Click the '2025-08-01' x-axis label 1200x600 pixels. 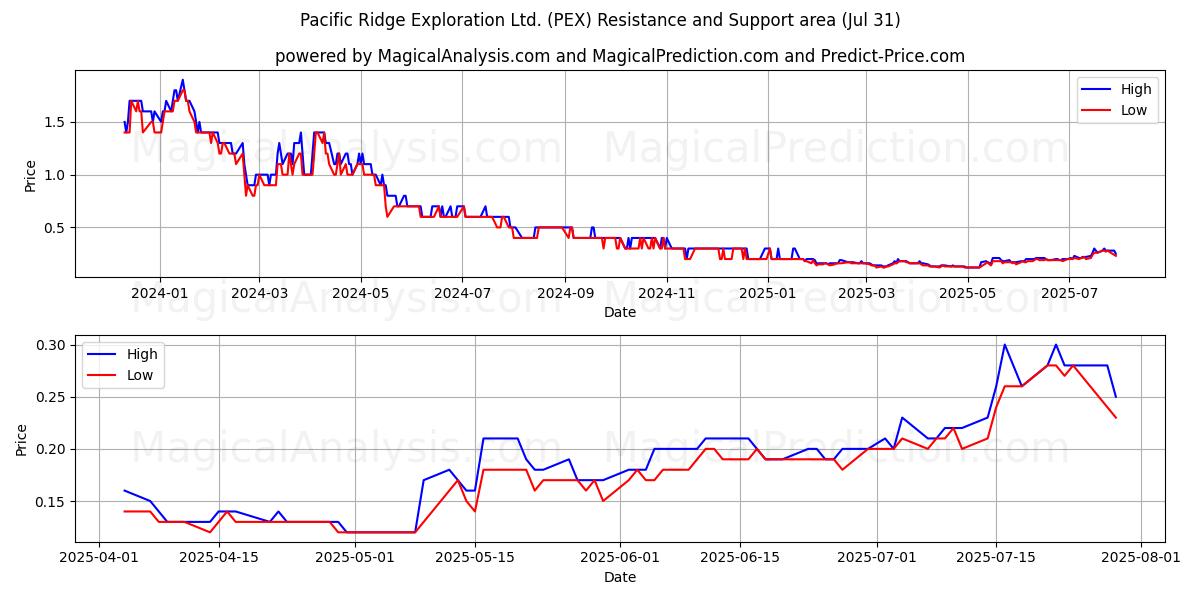coord(1142,557)
